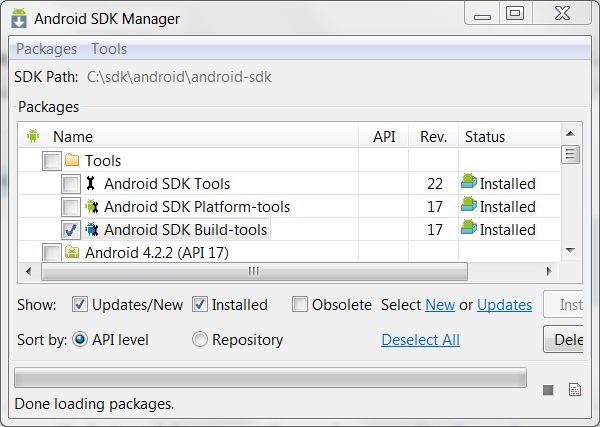Select the Tools group row label
Screen dimensions: 600x427
(103, 161)
